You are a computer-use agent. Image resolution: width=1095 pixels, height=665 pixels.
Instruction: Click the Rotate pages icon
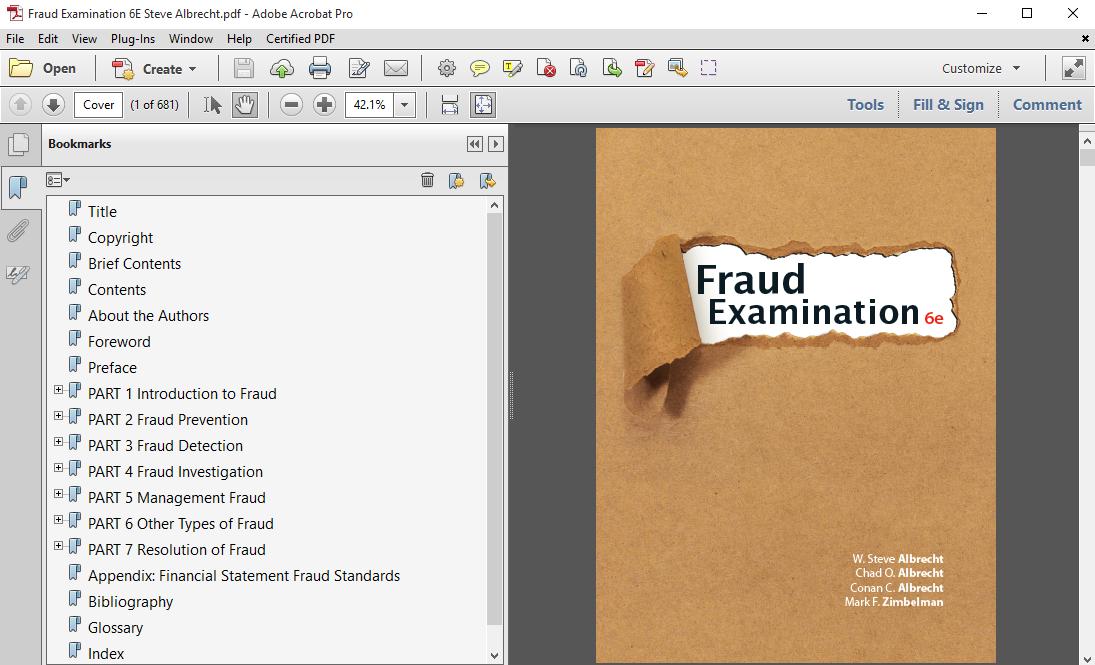coord(578,68)
